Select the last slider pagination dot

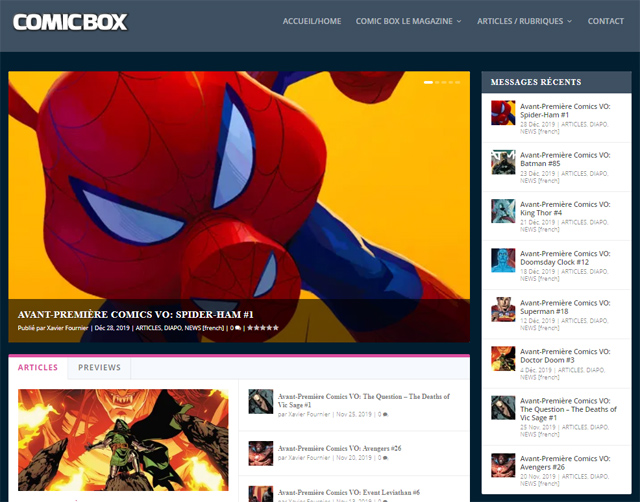tap(458, 82)
